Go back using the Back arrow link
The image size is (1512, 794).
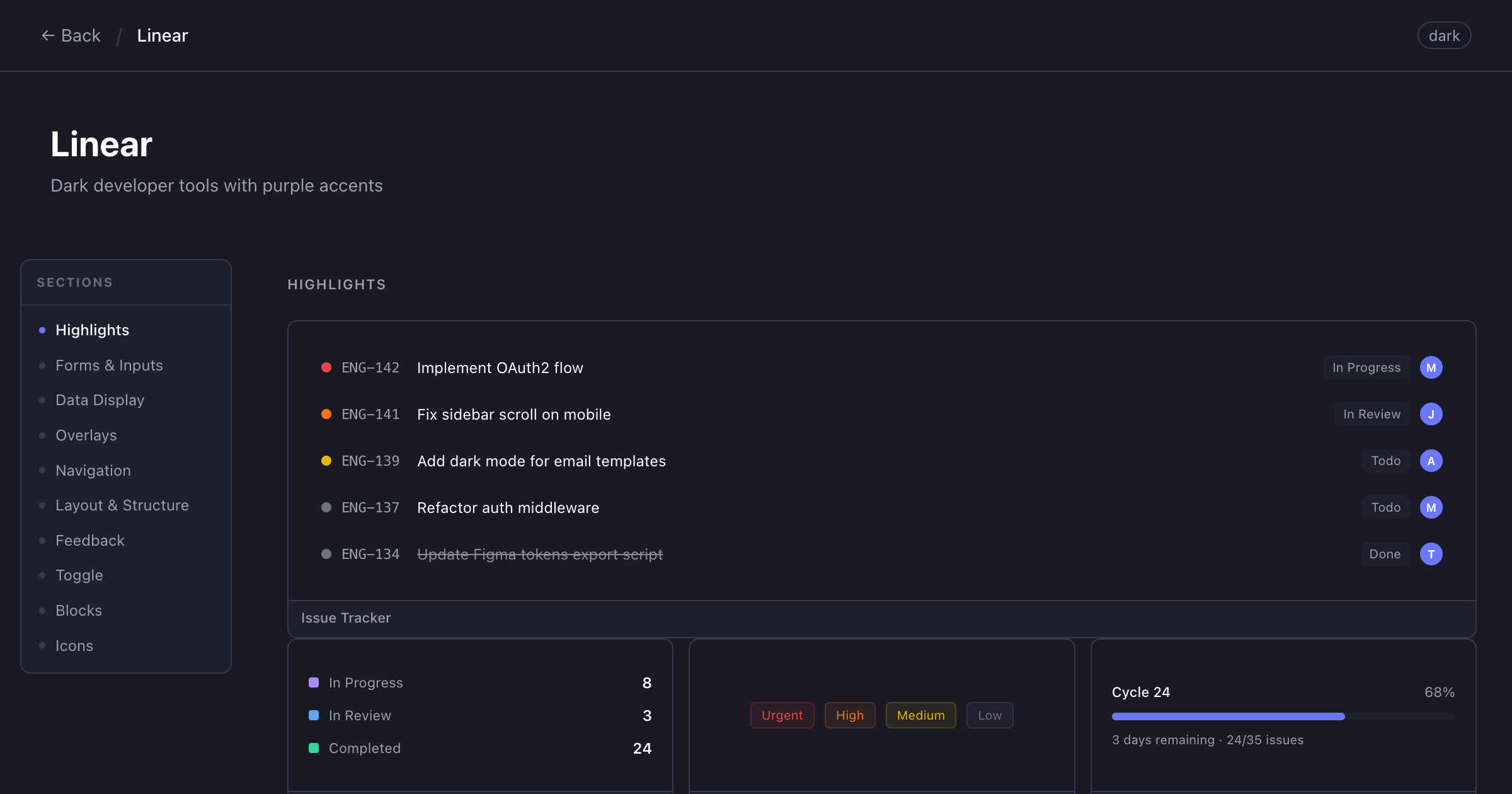pos(71,36)
